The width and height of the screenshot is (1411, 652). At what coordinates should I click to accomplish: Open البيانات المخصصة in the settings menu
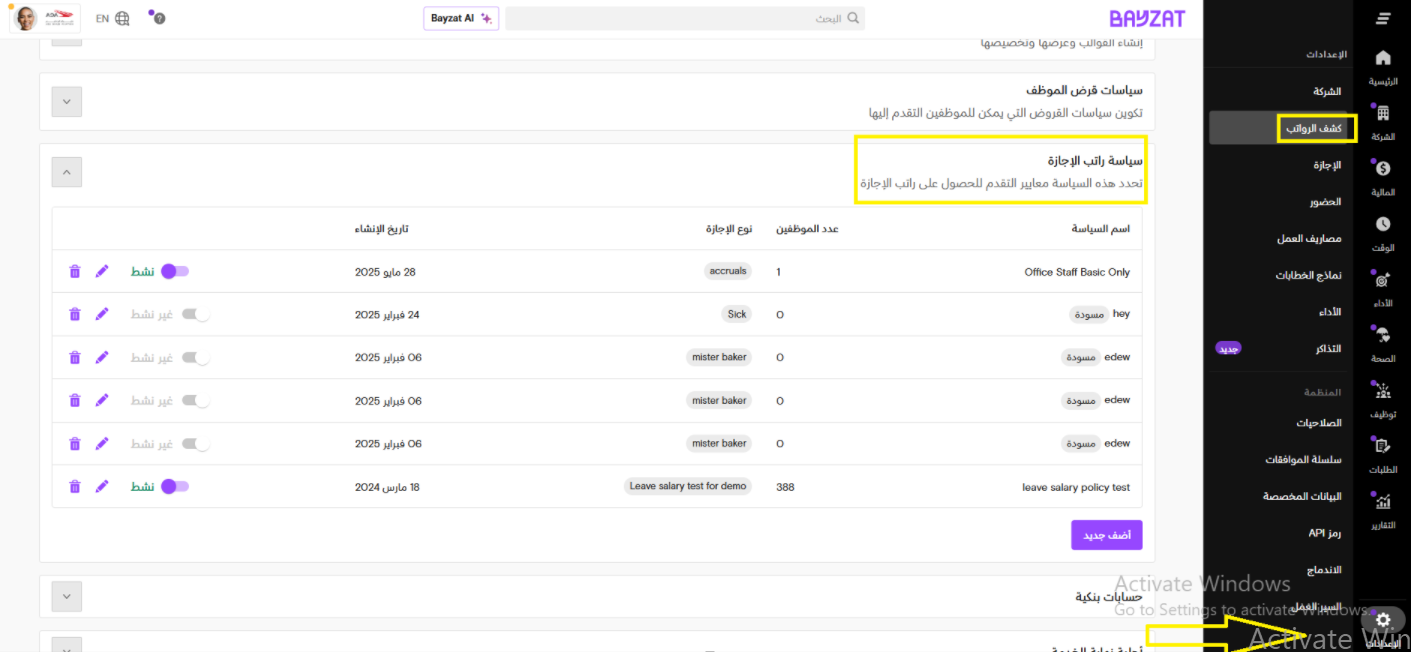(1302, 496)
